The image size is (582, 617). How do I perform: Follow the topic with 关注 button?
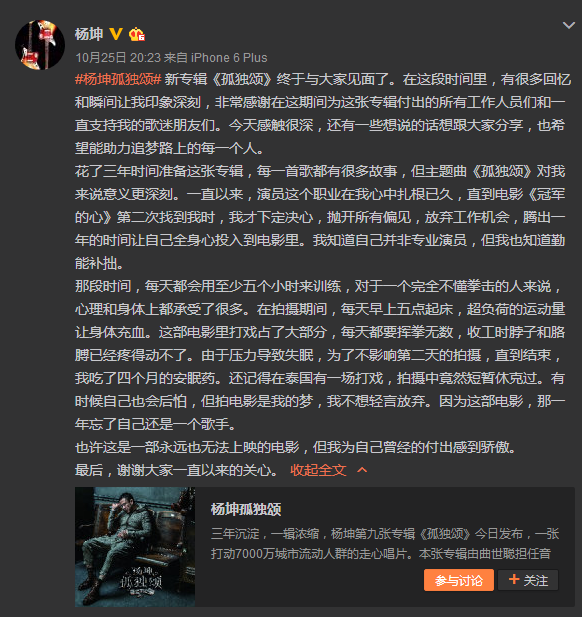click(x=528, y=580)
